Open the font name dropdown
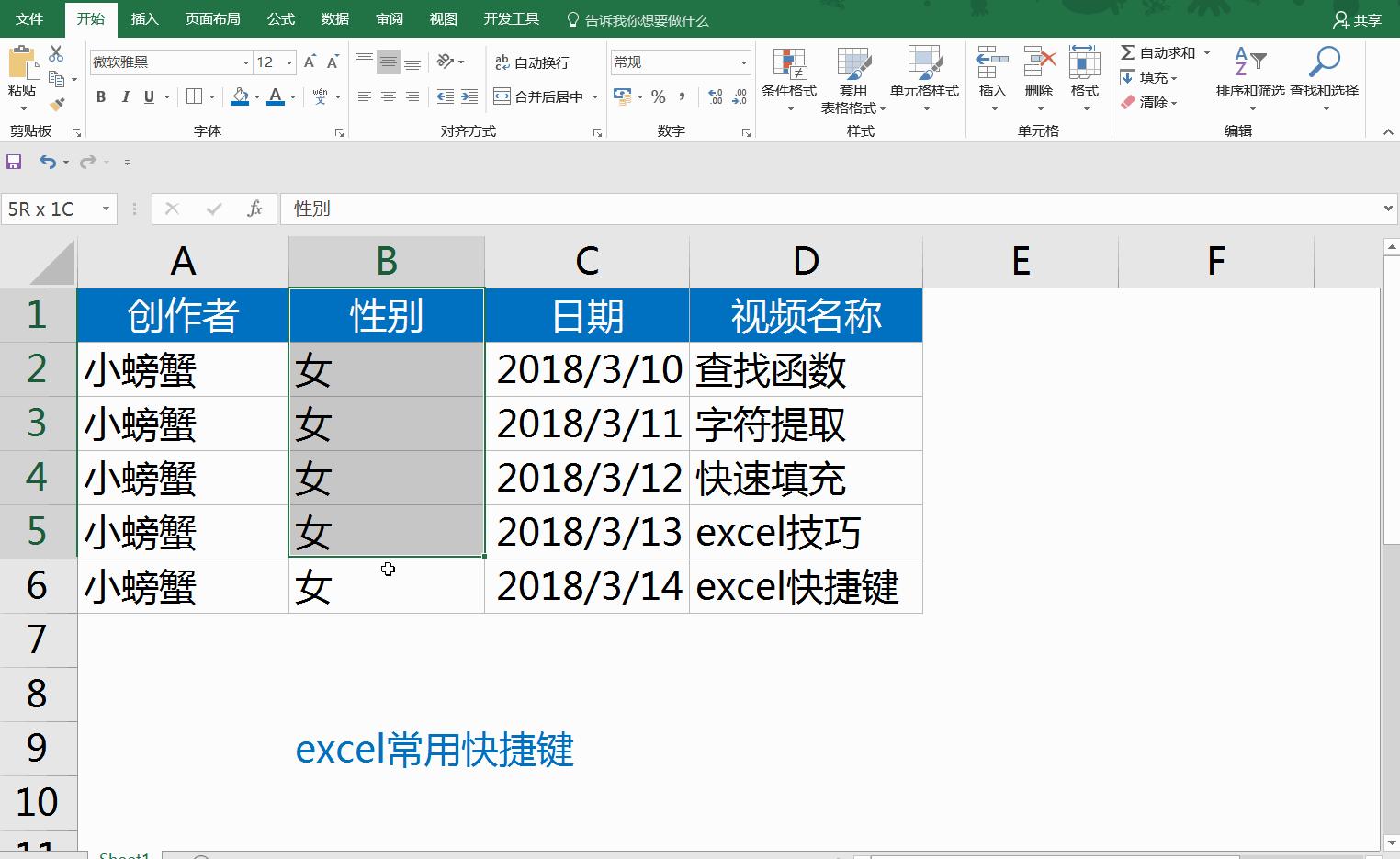The width and height of the screenshot is (1400, 859). [246, 62]
